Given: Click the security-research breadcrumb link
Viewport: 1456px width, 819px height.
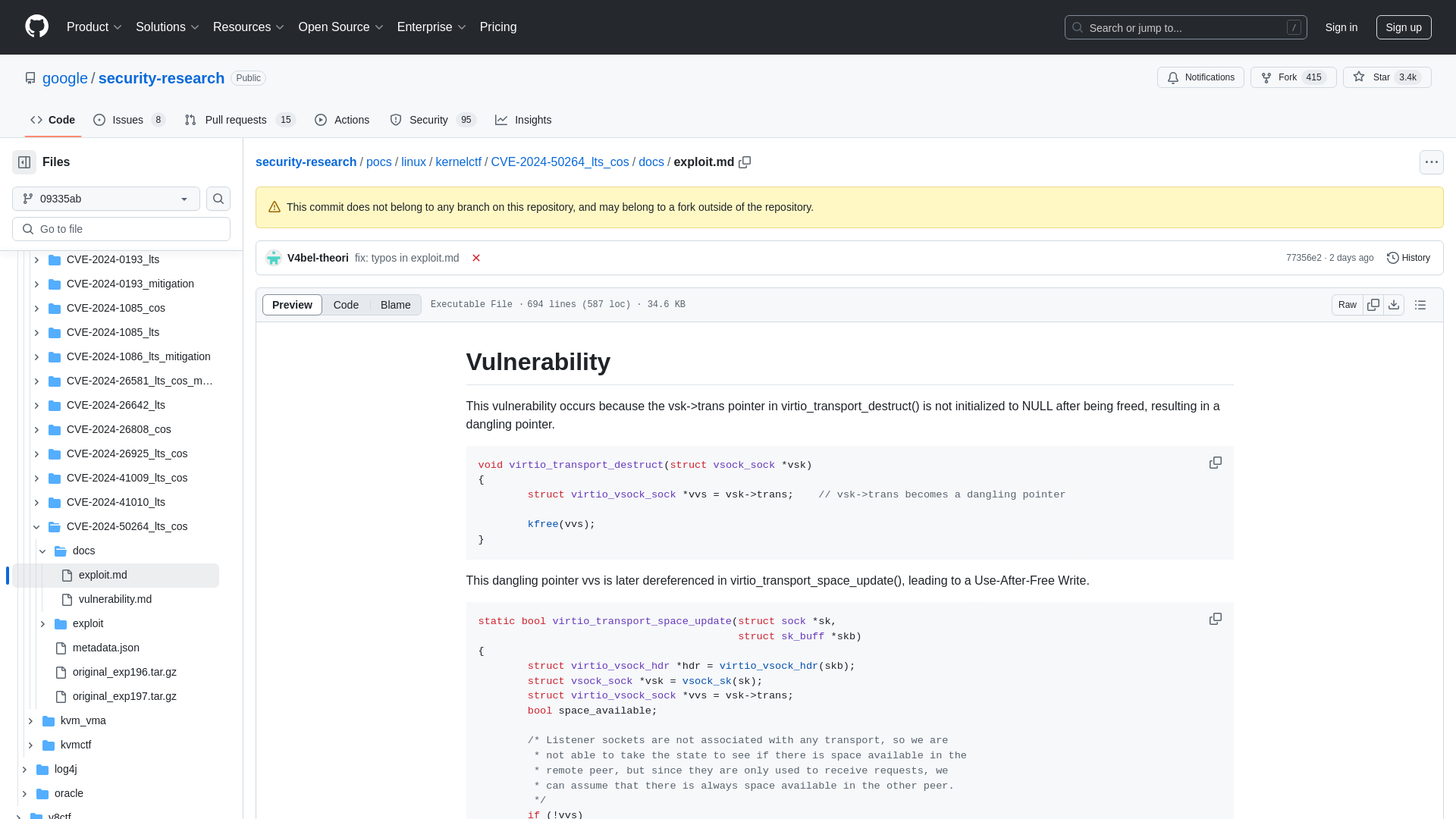Looking at the screenshot, I should 306,162.
